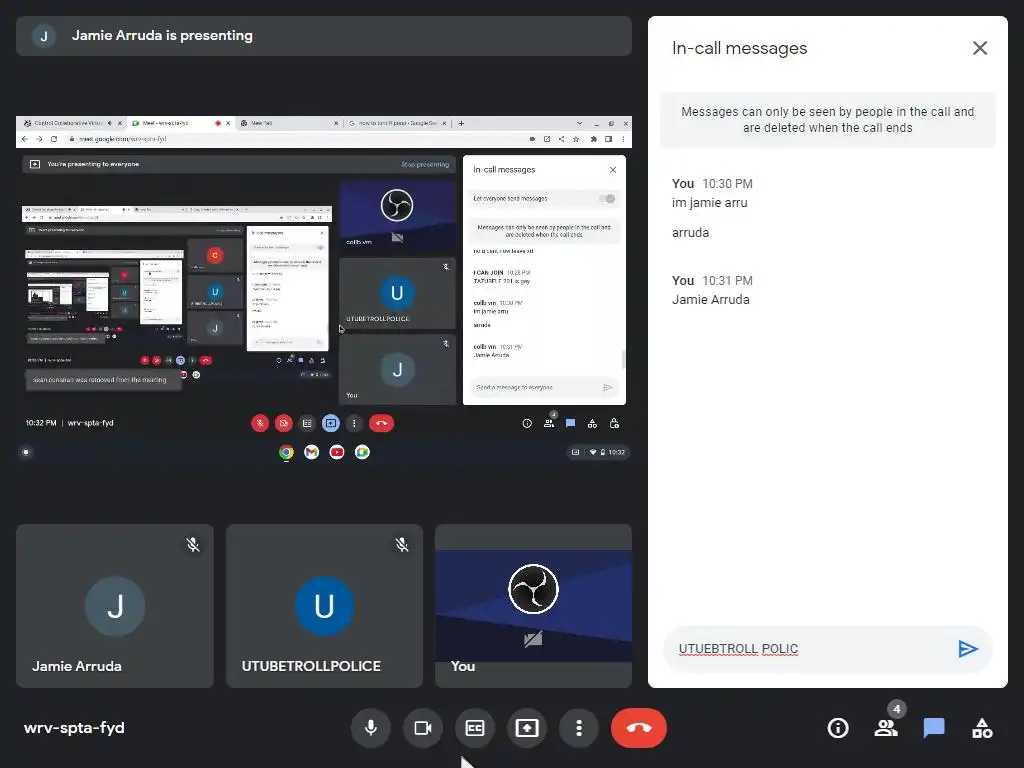Send the message with the blue arrow
Image resolution: width=1024 pixels, height=768 pixels.
[x=968, y=648]
